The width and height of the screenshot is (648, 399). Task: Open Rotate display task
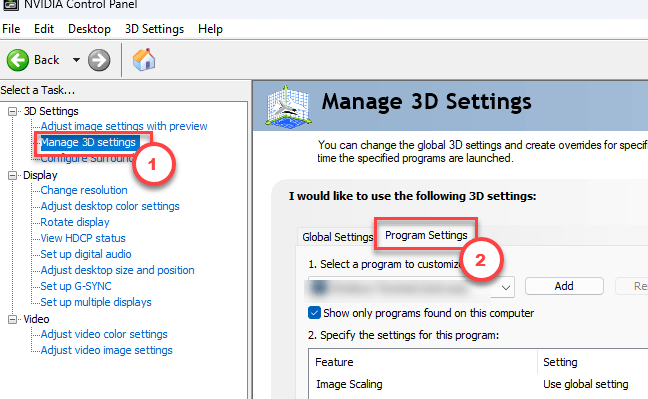click(75, 222)
